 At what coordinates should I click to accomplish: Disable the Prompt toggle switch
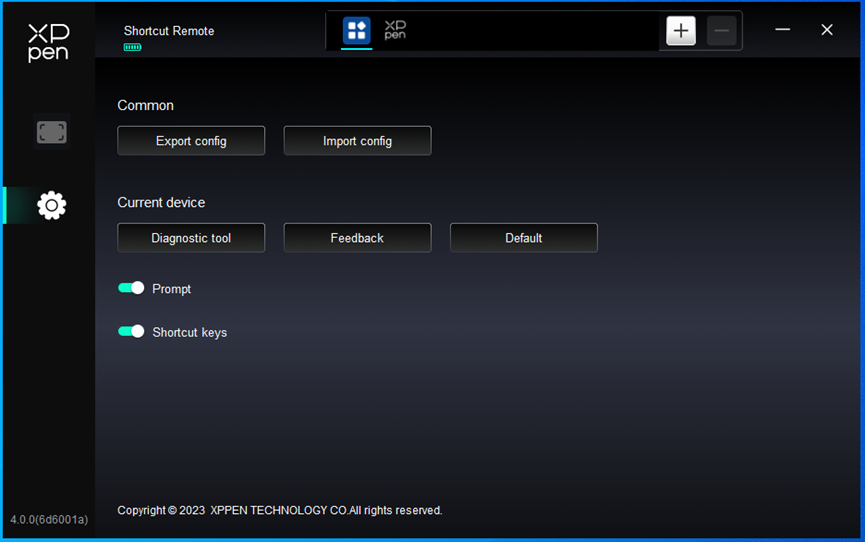coord(131,288)
